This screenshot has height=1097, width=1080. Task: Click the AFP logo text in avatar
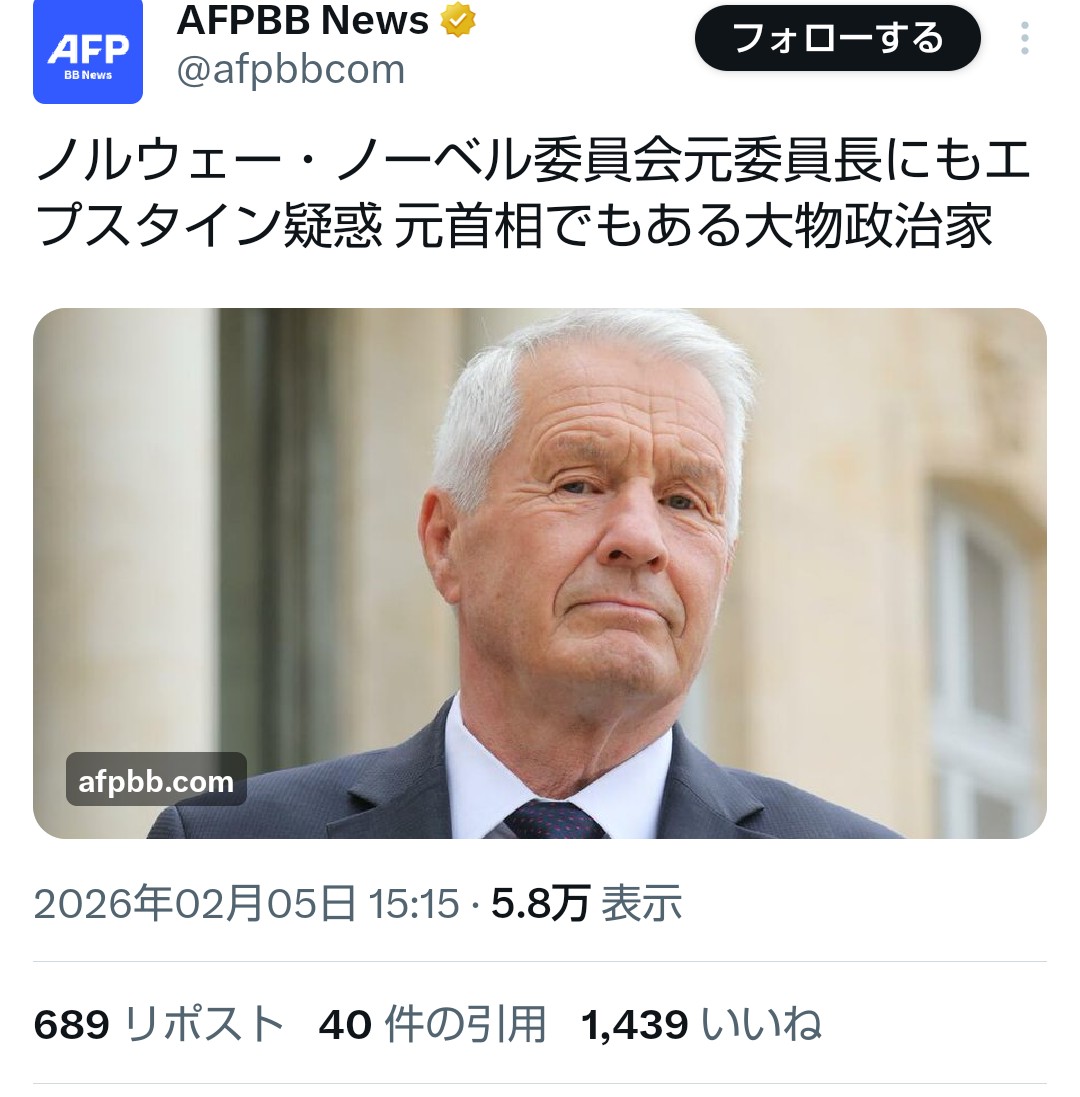pyautogui.click(x=88, y=50)
